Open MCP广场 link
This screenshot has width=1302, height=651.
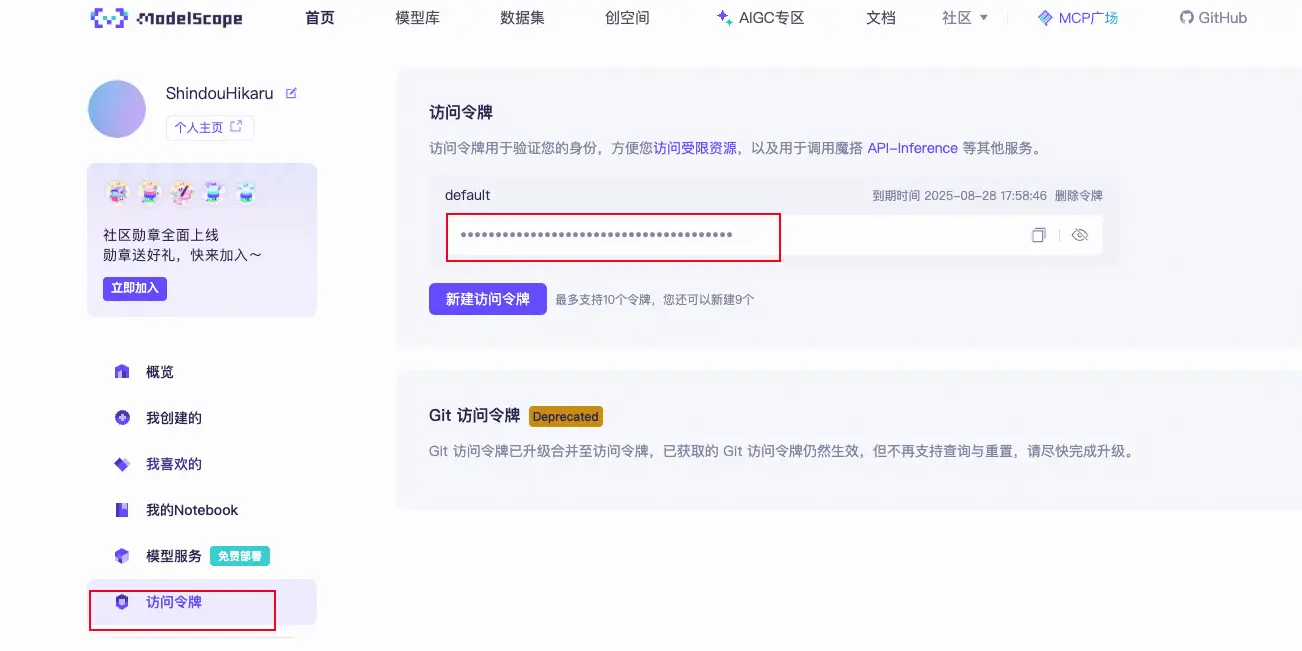coord(1078,18)
